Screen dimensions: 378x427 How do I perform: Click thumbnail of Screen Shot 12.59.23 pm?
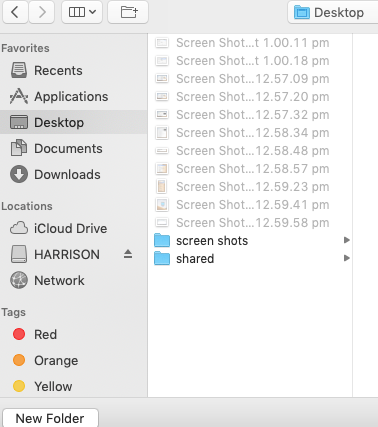(162, 186)
